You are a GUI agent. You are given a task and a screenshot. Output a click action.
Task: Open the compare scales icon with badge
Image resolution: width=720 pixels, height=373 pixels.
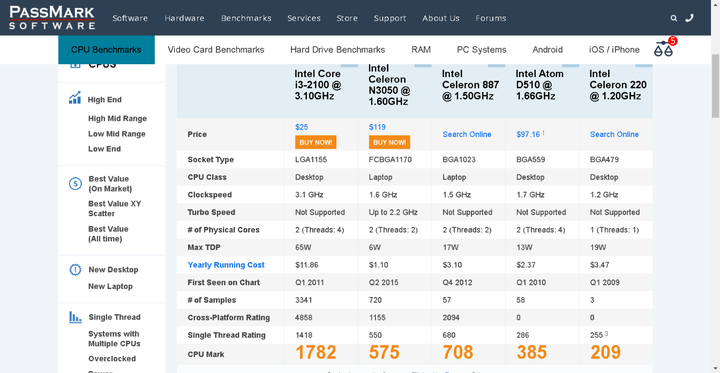[665, 47]
